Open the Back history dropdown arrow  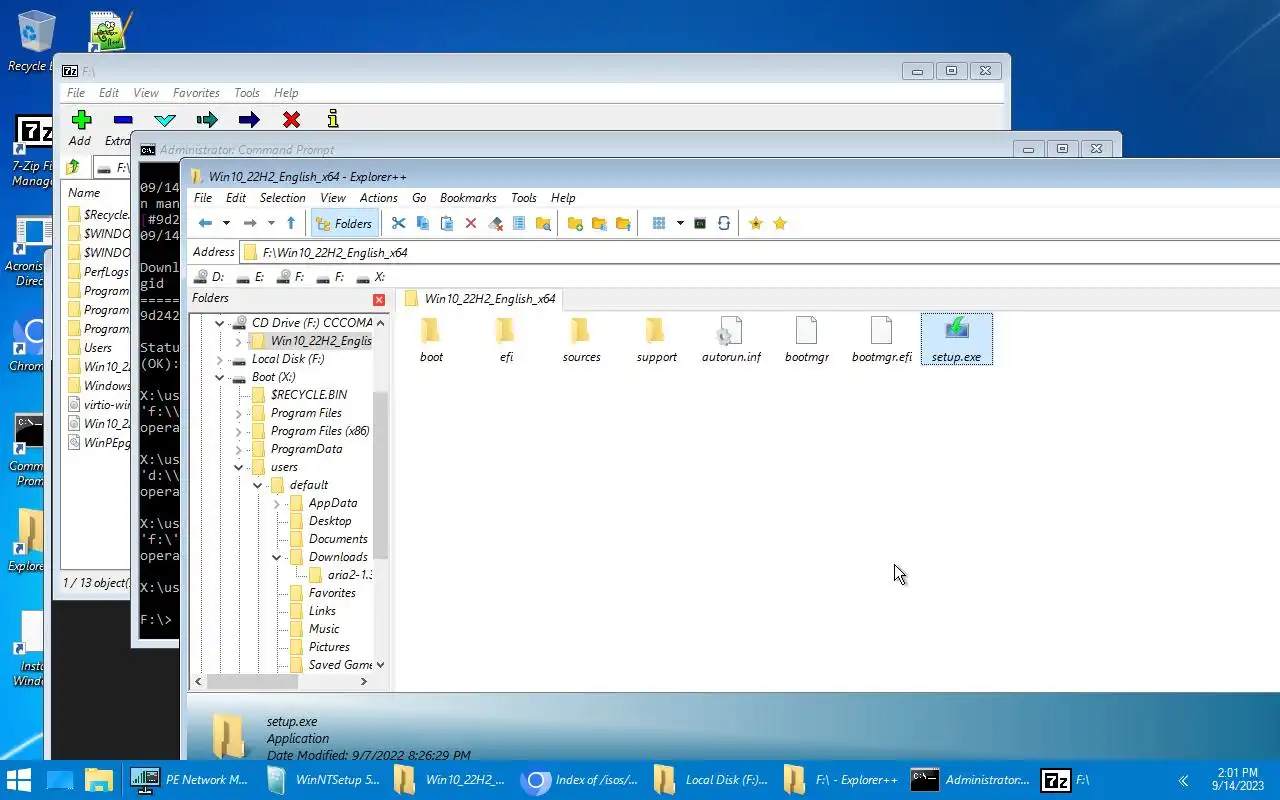(x=226, y=224)
